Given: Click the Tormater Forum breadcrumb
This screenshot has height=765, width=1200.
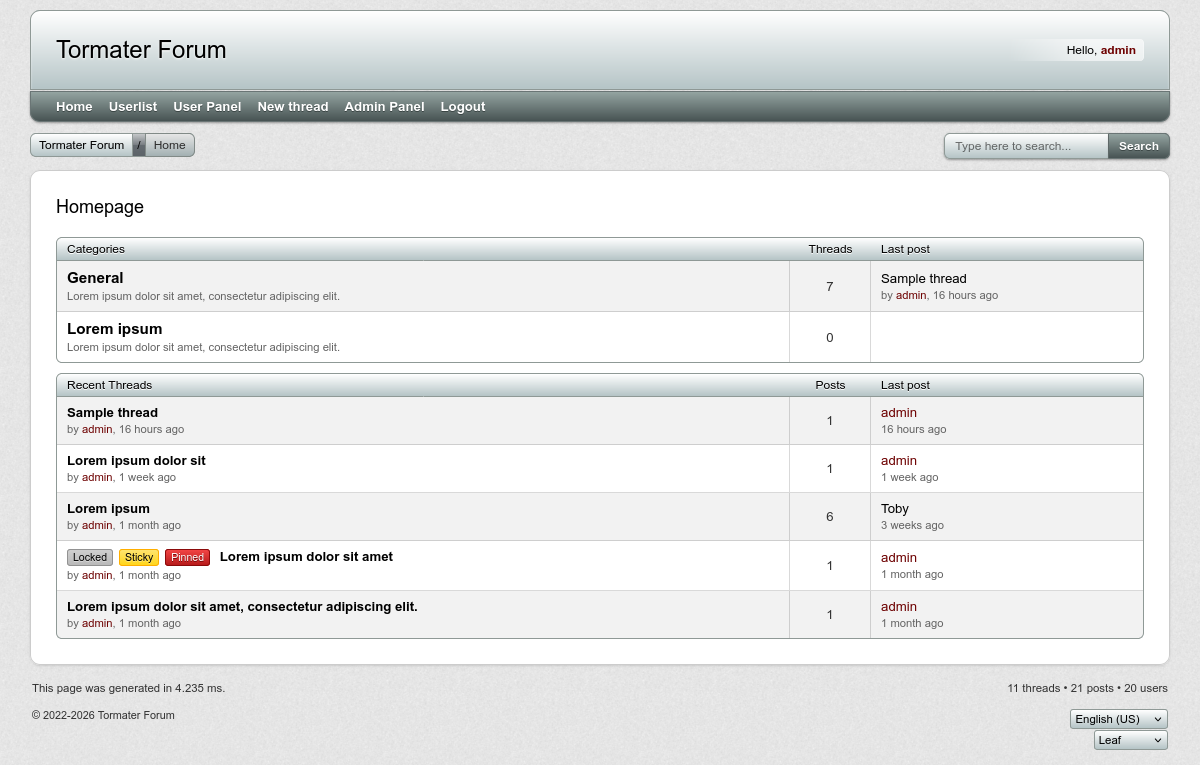Looking at the screenshot, I should click(82, 145).
